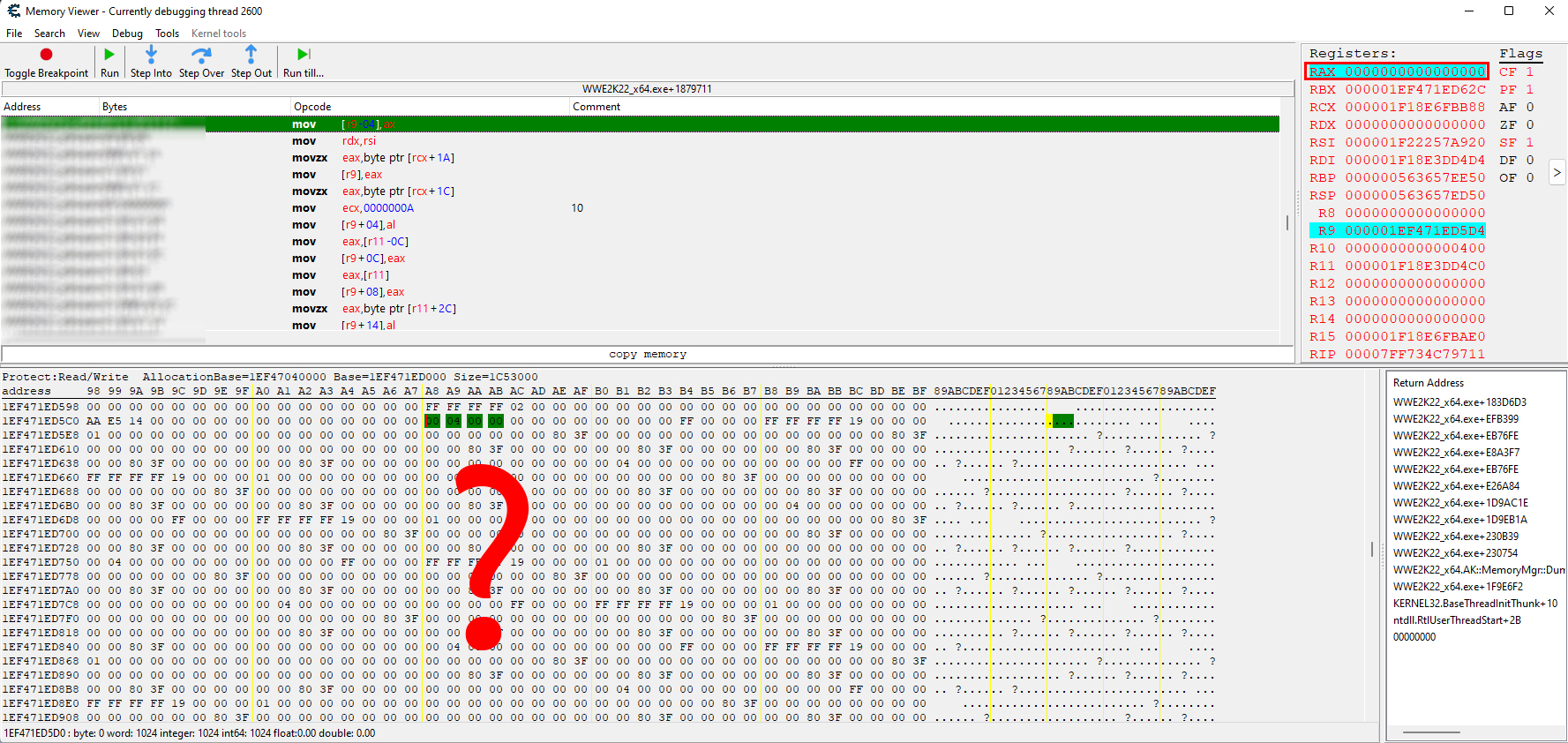Toggle the ZF flag value

1530,124
